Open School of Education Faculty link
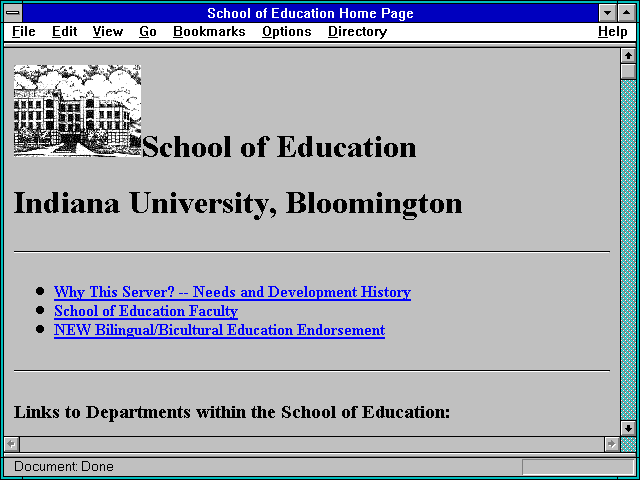The height and width of the screenshot is (480, 640). 146,311
